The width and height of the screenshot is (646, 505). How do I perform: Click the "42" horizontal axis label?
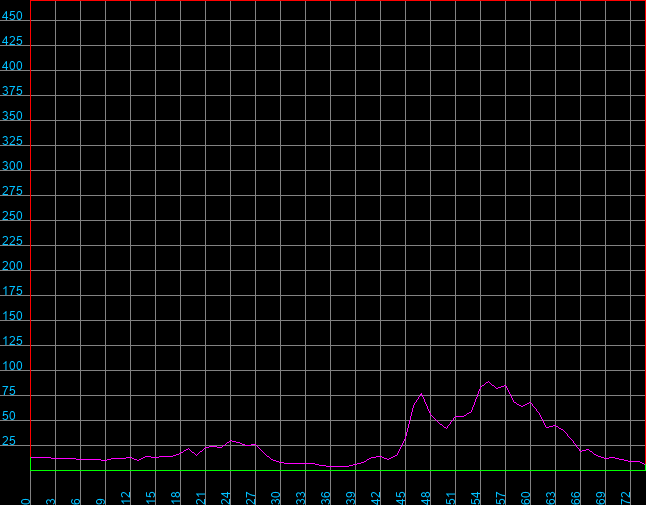tap(376, 498)
